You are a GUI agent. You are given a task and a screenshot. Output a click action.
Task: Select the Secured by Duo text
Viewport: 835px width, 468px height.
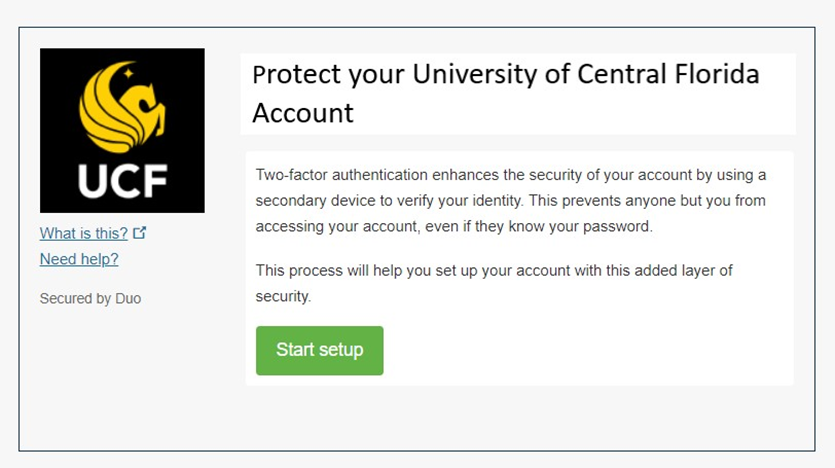tap(90, 298)
